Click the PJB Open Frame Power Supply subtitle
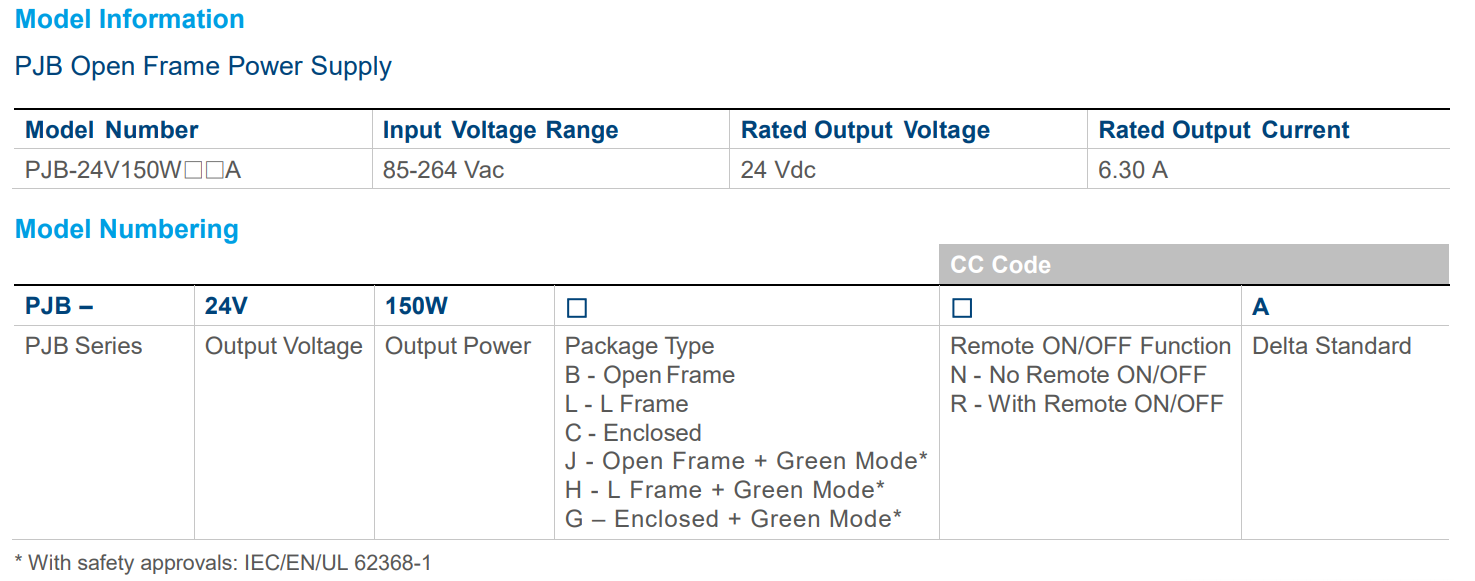Screen dimensions: 1475x581 pos(203,67)
